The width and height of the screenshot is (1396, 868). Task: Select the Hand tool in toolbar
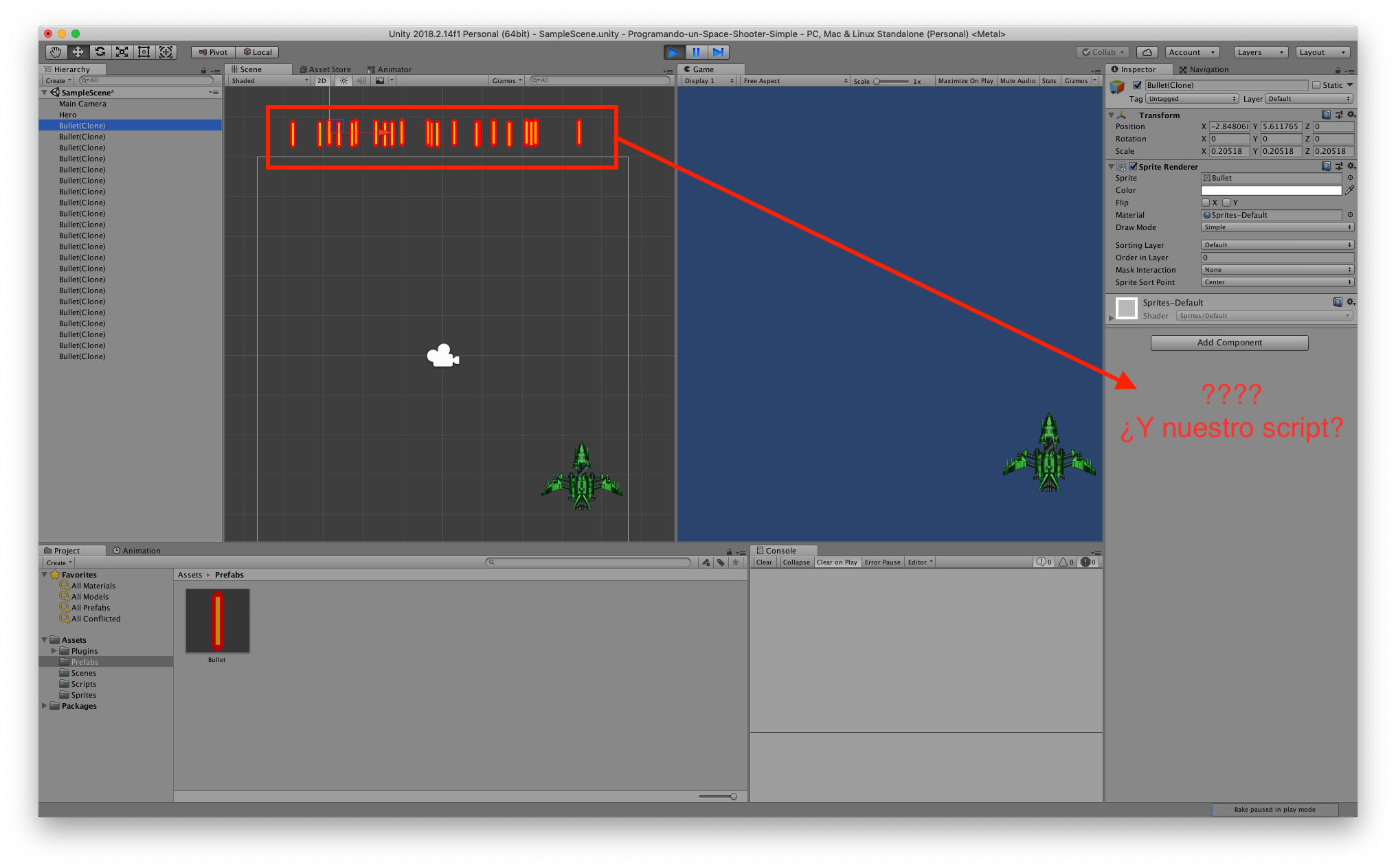(56, 52)
